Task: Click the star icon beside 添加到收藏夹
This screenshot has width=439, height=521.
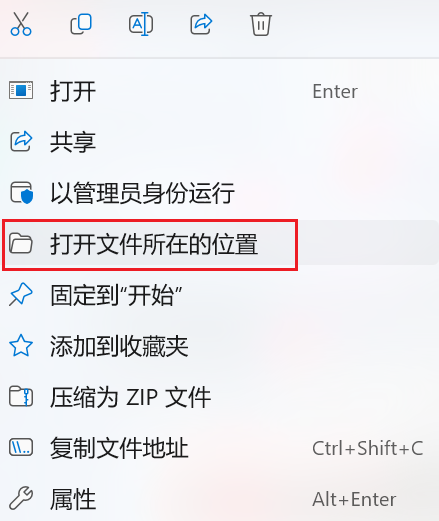Action: pyautogui.click(x=21, y=346)
